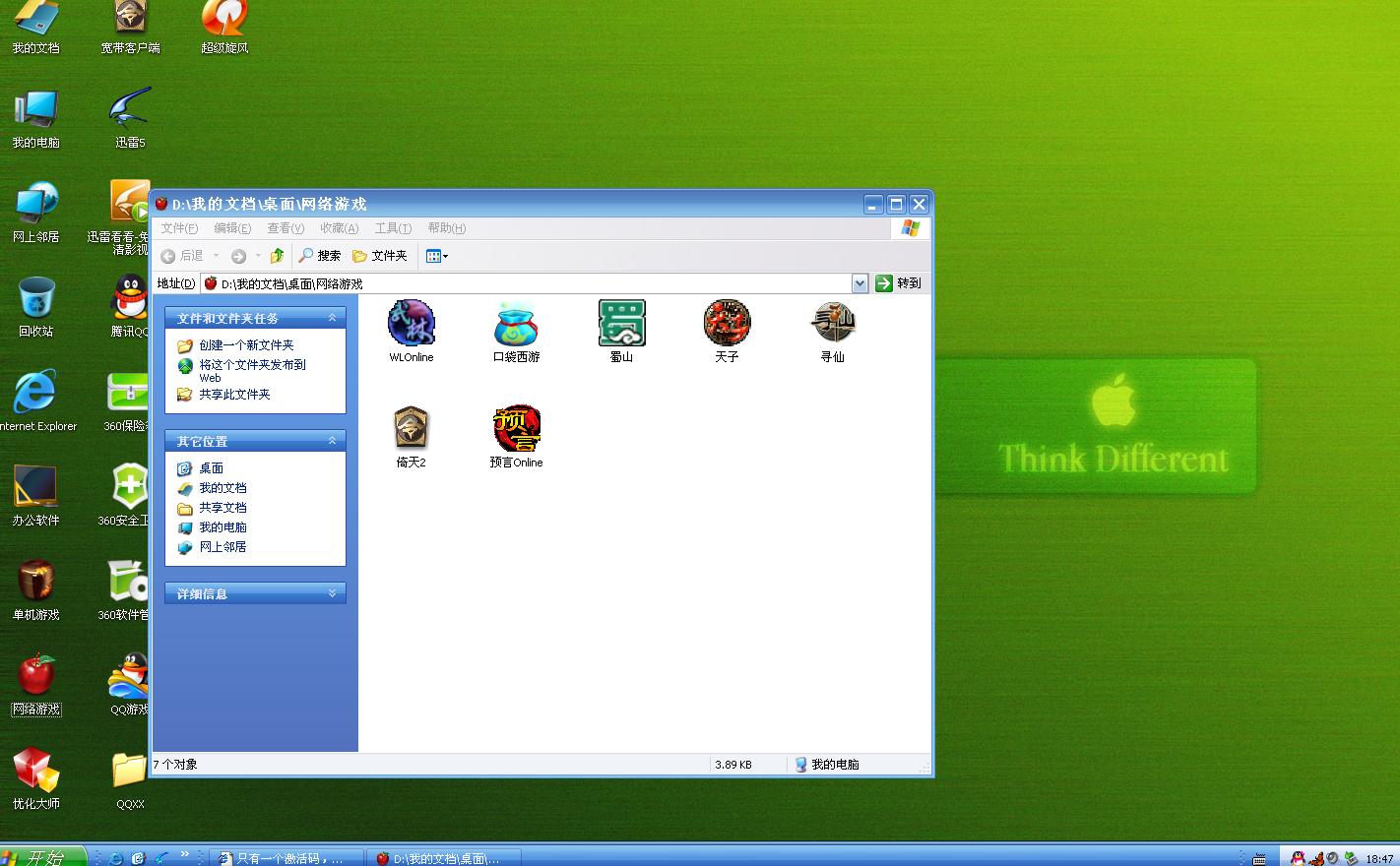Expand the address bar dropdown arrow
Image resolution: width=1400 pixels, height=866 pixels.
[x=859, y=283]
